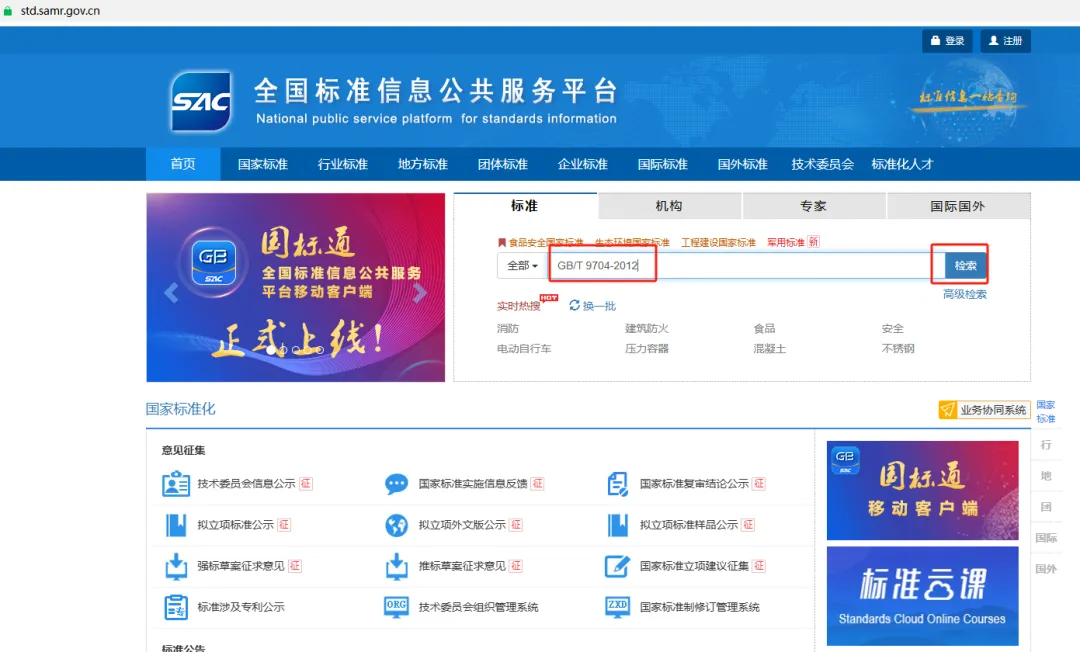Image resolution: width=1080 pixels, height=652 pixels.
Task: Click the refresh icon beside 换一批
Action: tap(574, 305)
